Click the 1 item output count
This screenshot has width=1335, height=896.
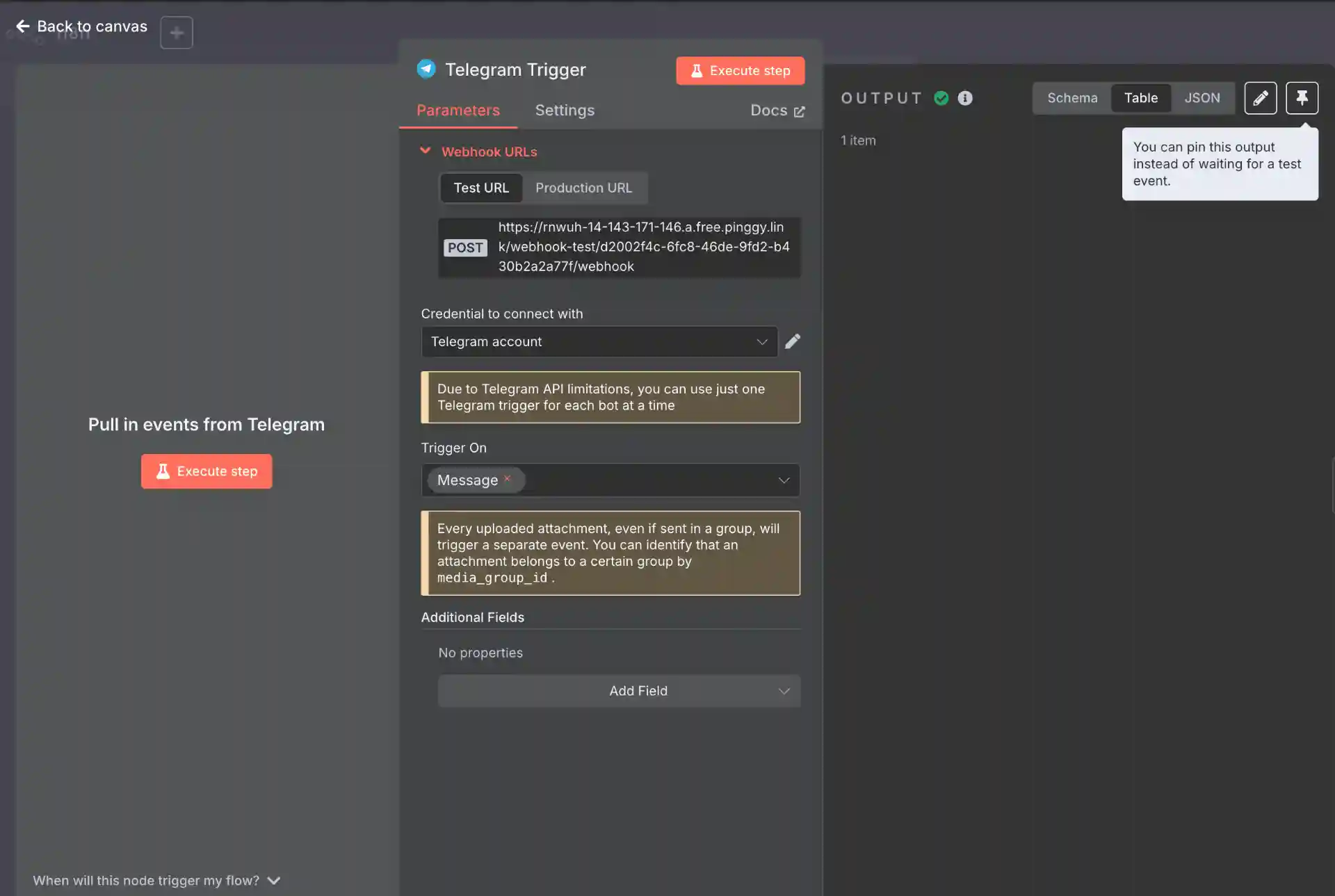coord(858,140)
